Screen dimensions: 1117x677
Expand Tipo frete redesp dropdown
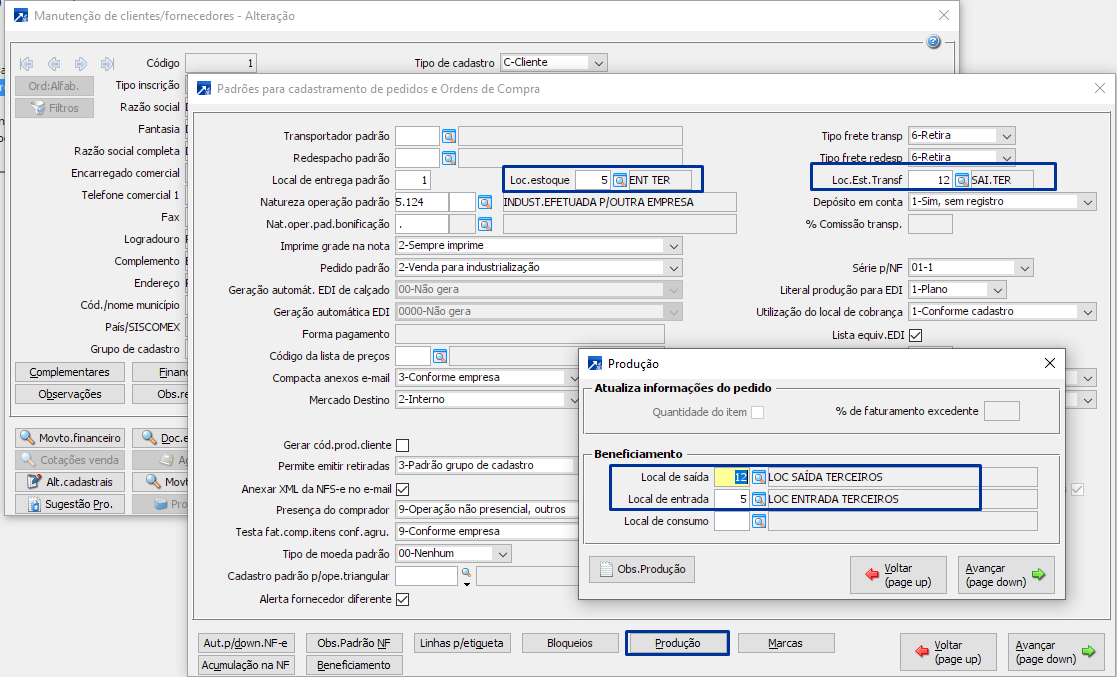click(1006, 157)
